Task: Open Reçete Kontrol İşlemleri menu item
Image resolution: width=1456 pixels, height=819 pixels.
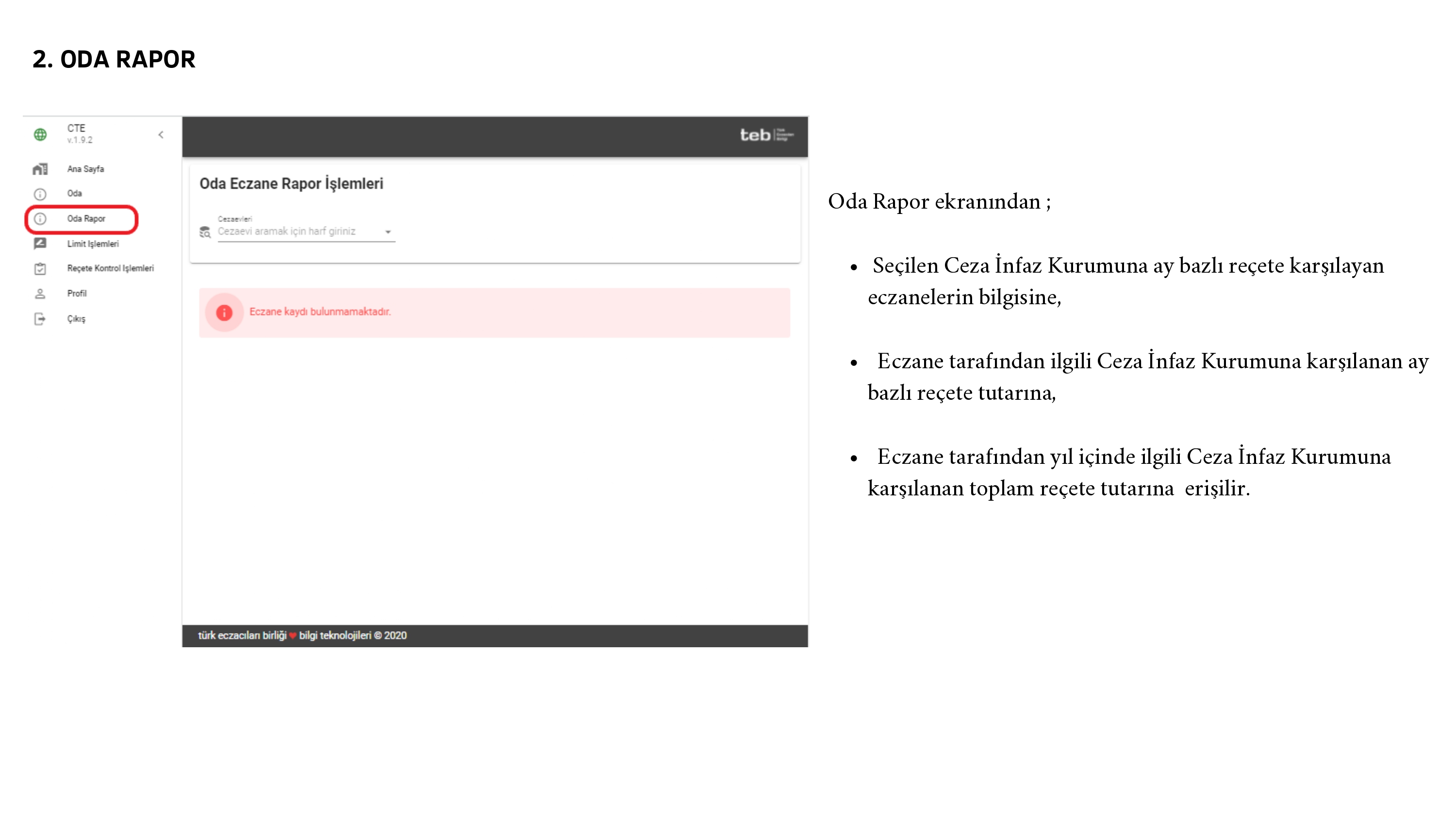Action: click(x=110, y=268)
